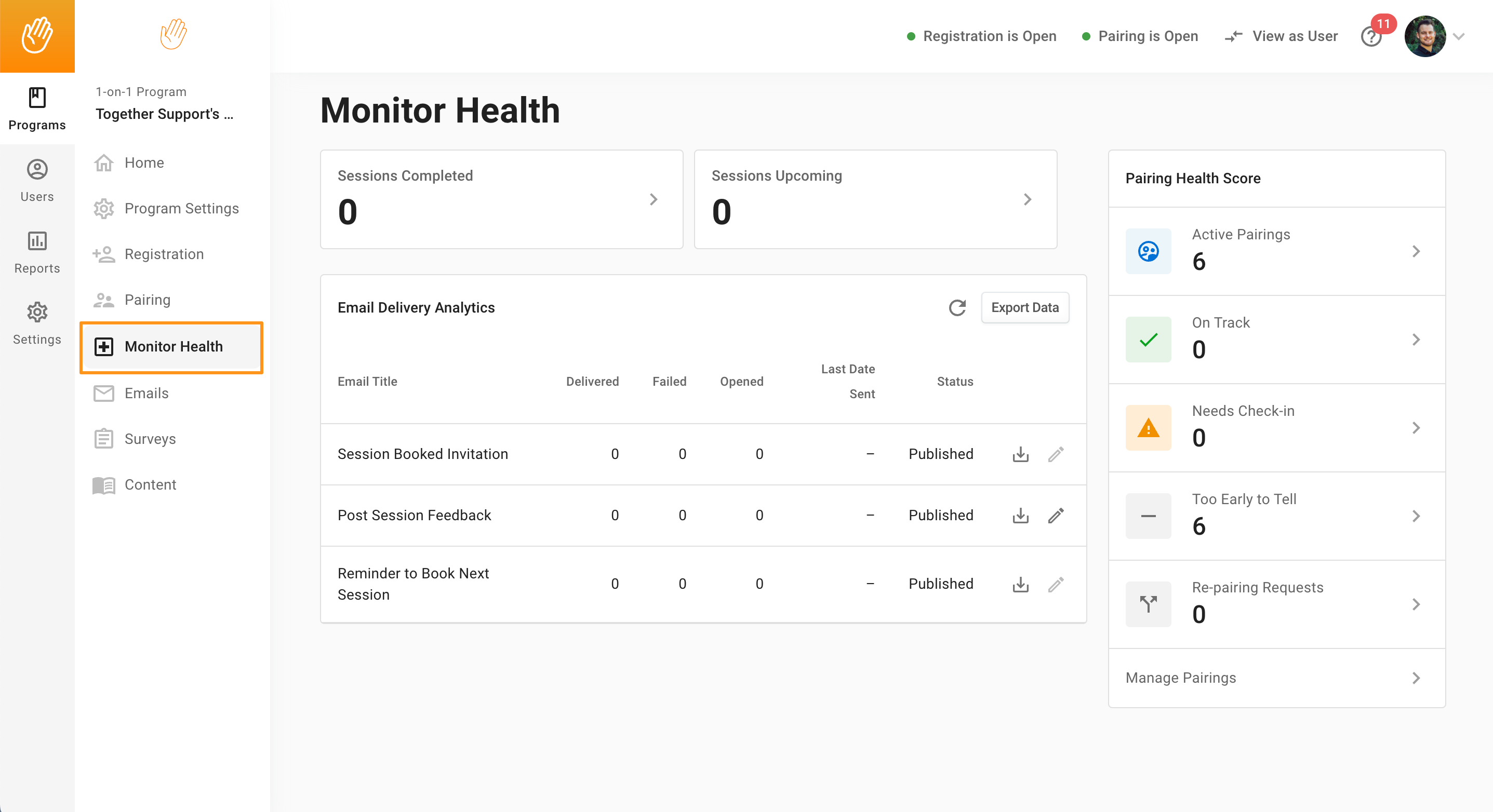The height and width of the screenshot is (812, 1493).
Task: Click the Opened column header
Action: point(741,382)
